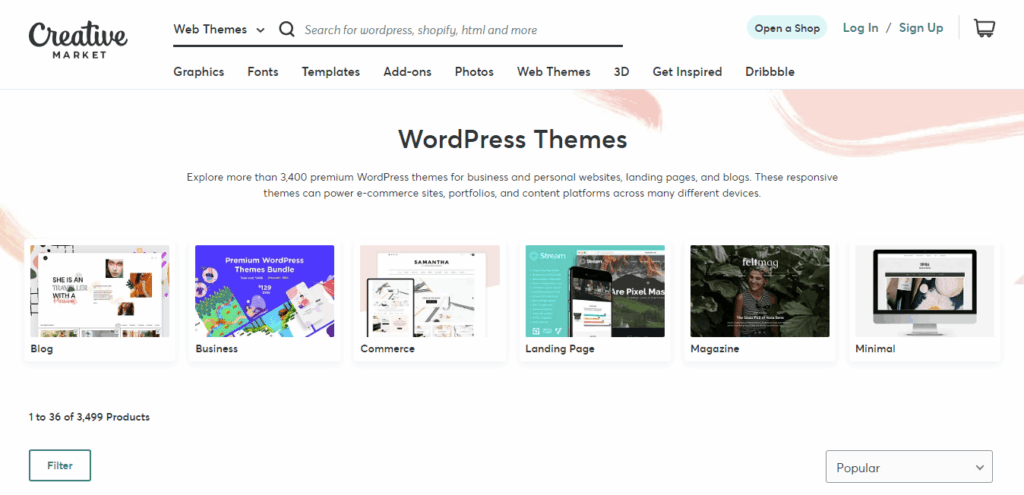Choose the Commerce category card
The height and width of the screenshot is (495, 1024).
pyautogui.click(x=430, y=291)
